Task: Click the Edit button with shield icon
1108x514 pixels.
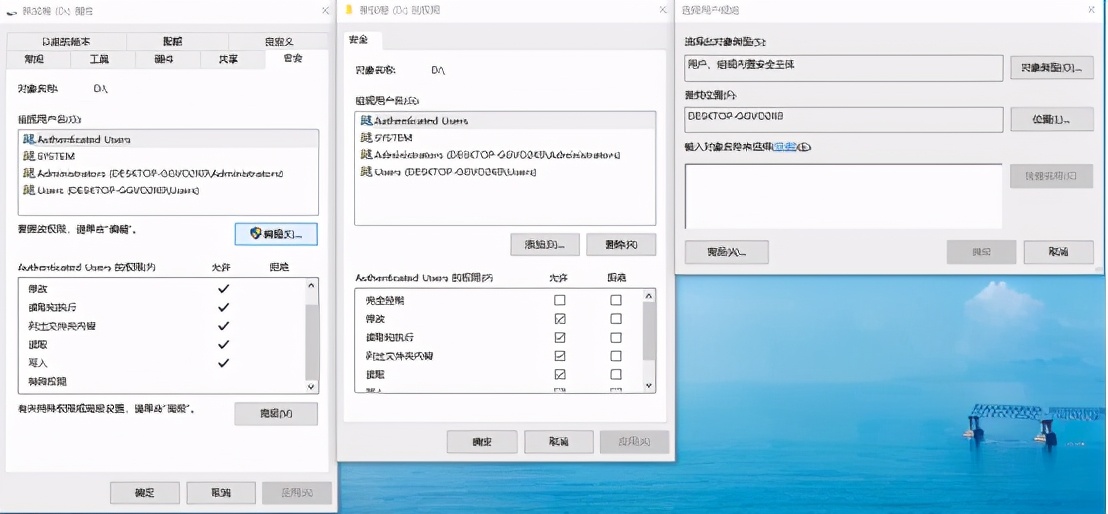Action: click(276, 234)
